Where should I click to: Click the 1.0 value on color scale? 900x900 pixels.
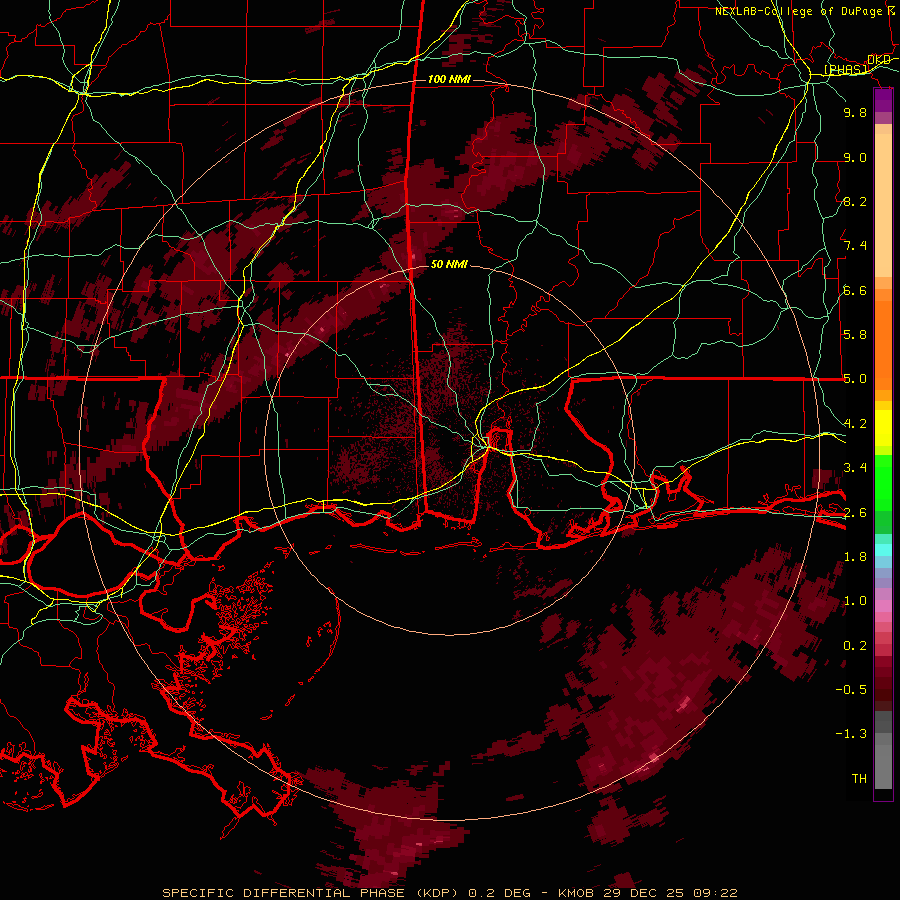pyautogui.click(x=855, y=601)
